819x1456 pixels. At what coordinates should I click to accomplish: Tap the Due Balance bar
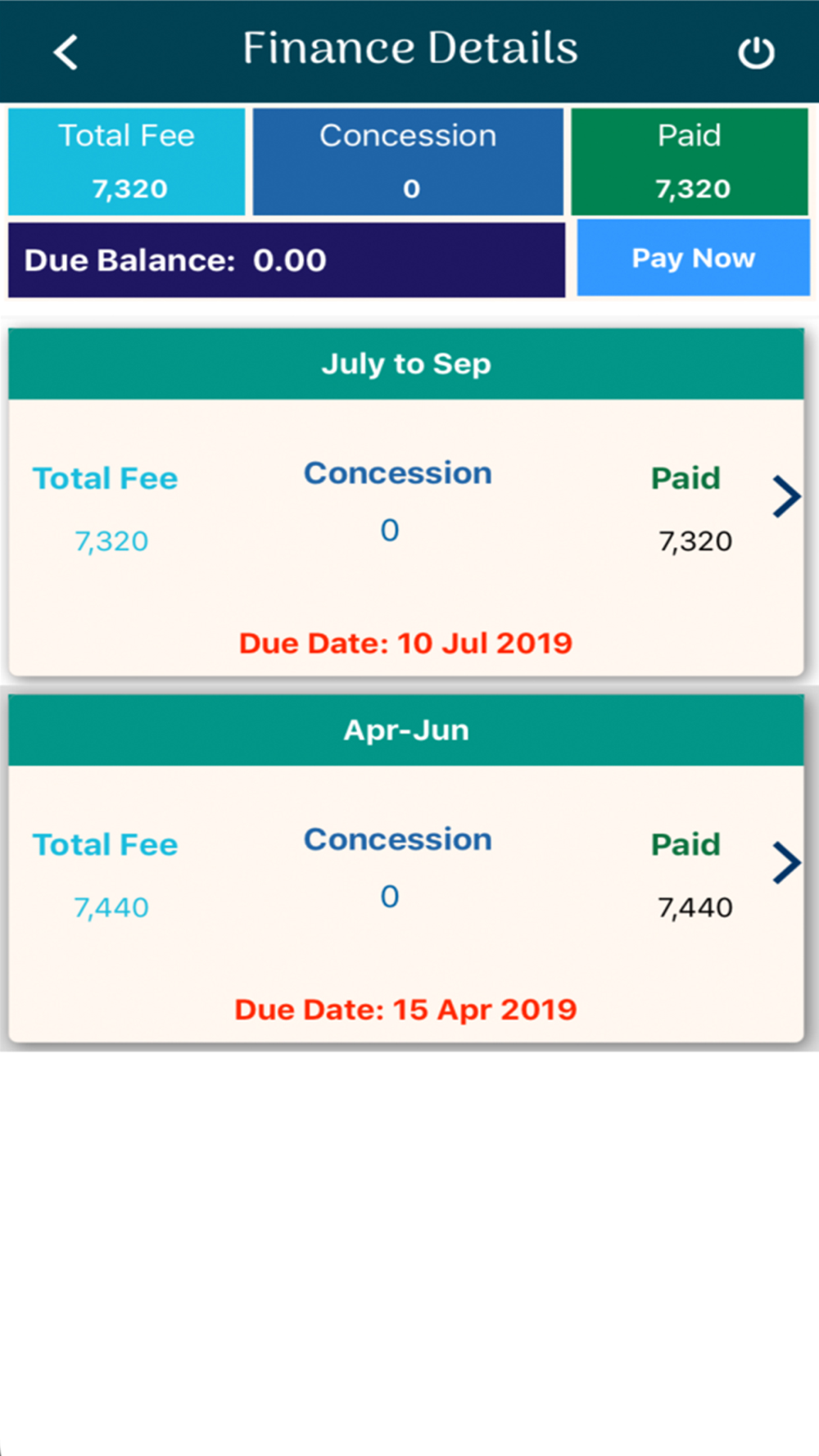coord(287,260)
